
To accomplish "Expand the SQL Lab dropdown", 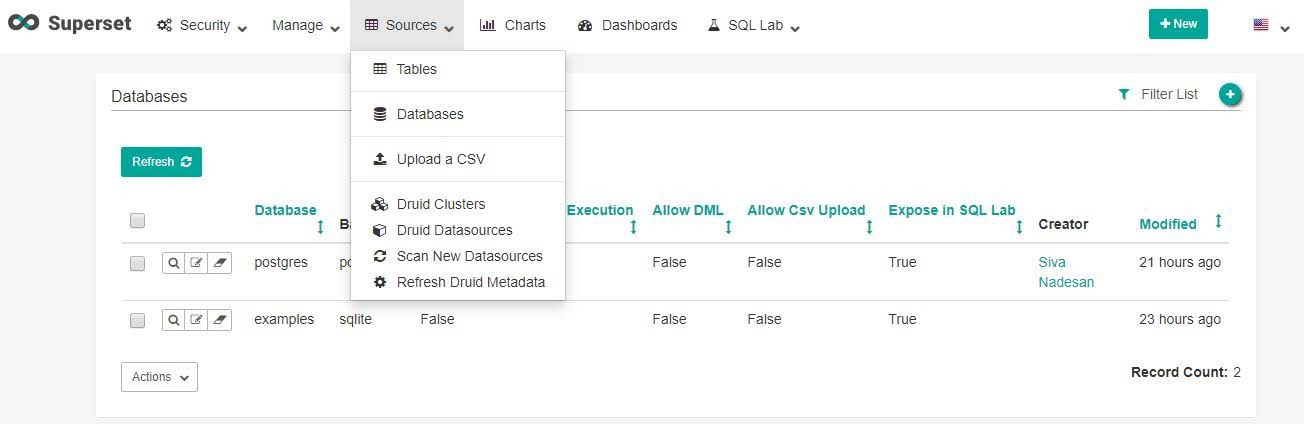I will pos(754,25).
